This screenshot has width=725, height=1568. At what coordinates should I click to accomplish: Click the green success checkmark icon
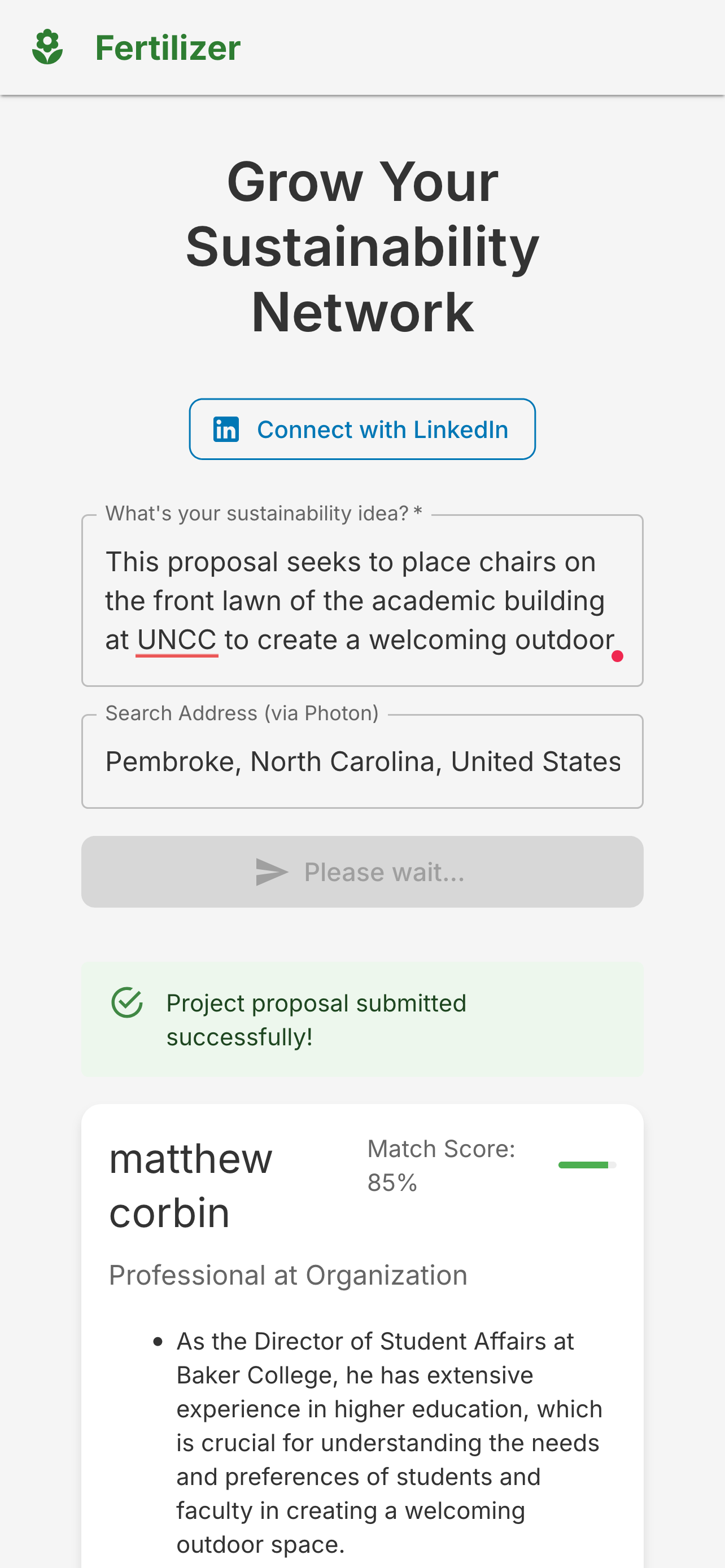[126, 1002]
